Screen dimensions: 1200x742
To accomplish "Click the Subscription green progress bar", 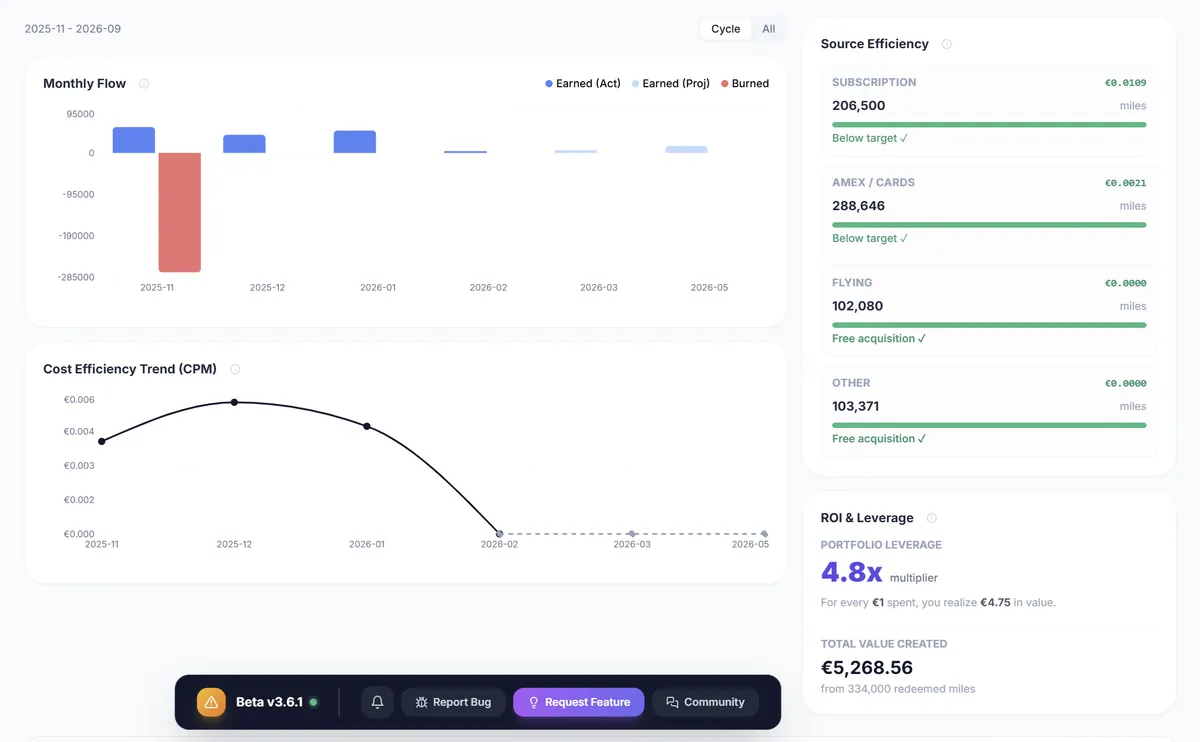I will pyautogui.click(x=988, y=125).
